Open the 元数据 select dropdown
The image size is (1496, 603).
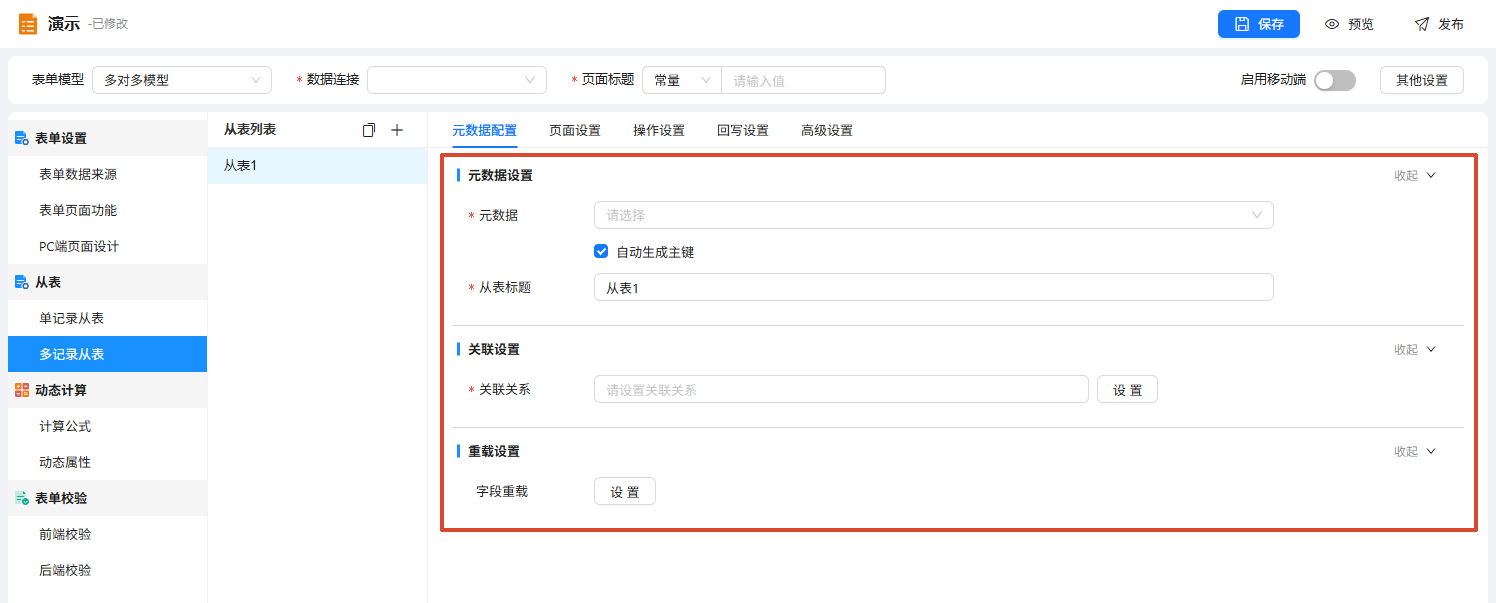click(934, 215)
